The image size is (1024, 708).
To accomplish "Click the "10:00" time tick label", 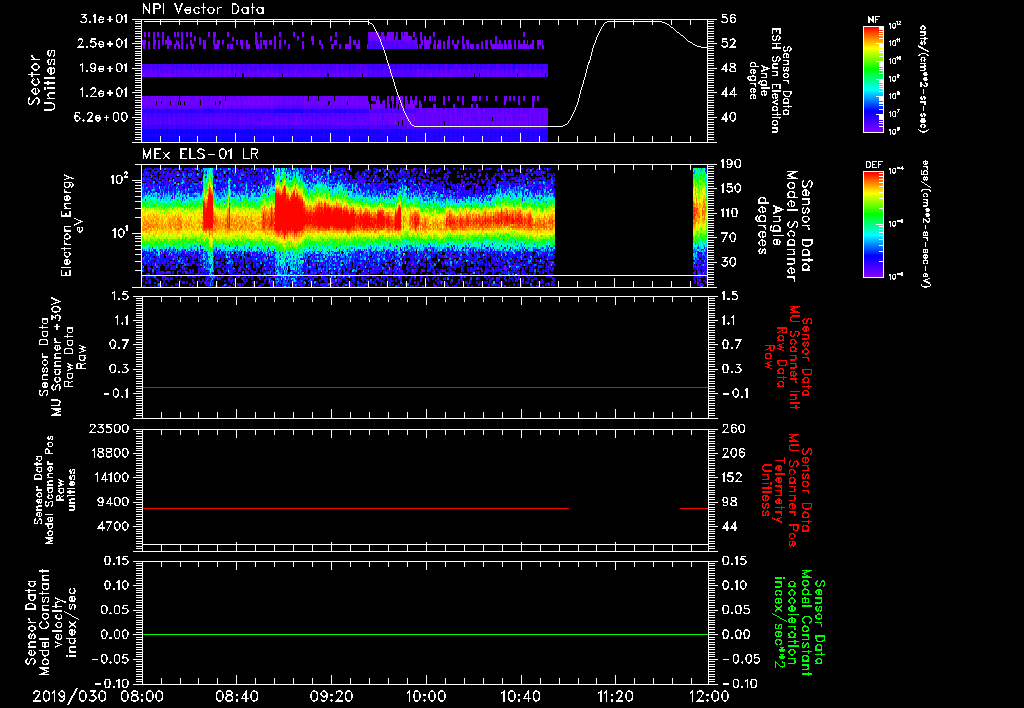I will [426, 696].
